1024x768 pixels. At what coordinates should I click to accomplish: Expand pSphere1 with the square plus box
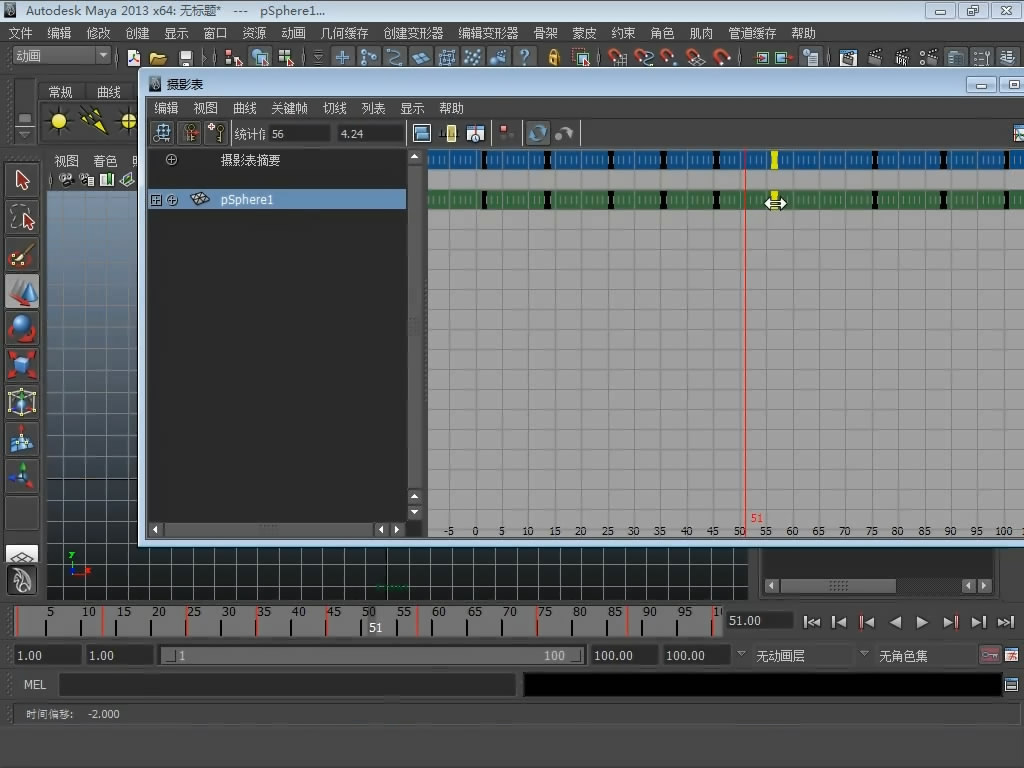156,200
